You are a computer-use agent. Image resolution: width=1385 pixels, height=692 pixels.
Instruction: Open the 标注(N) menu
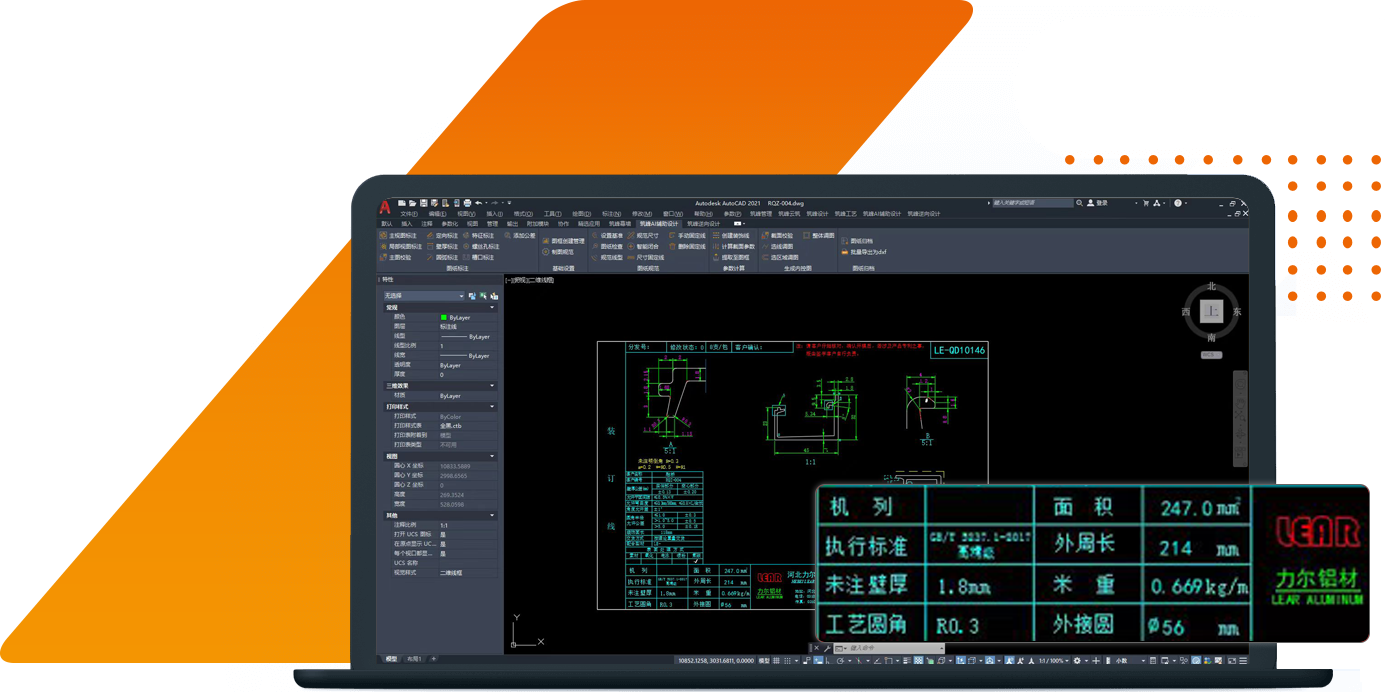point(611,214)
